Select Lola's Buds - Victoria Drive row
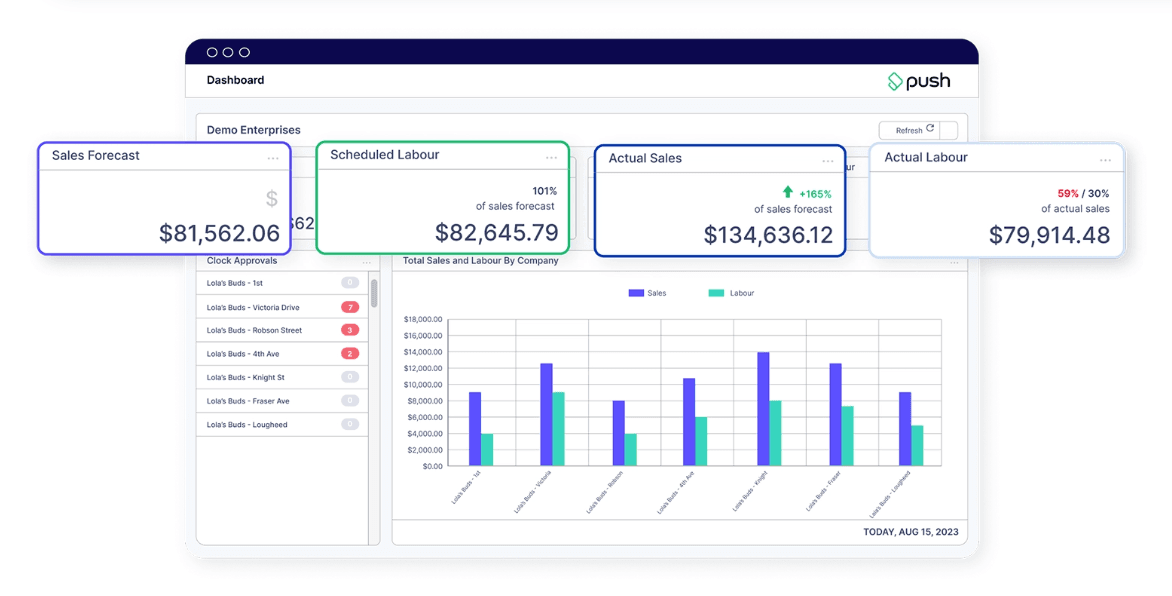 point(253,307)
